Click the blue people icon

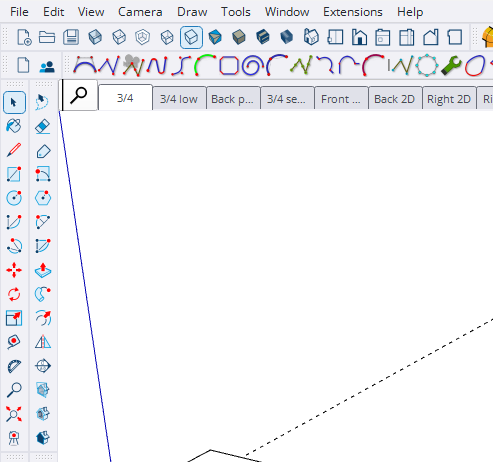pyautogui.click(x=47, y=67)
